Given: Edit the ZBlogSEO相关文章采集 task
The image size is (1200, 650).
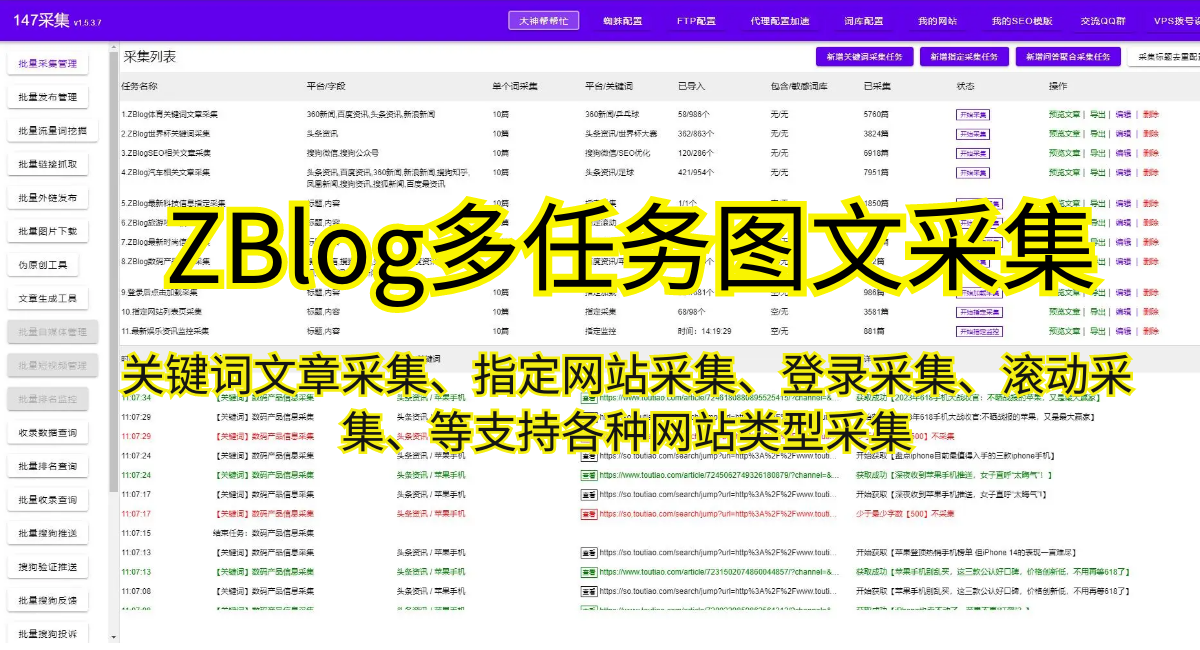Looking at the screenshot, I should (1123, 154).
